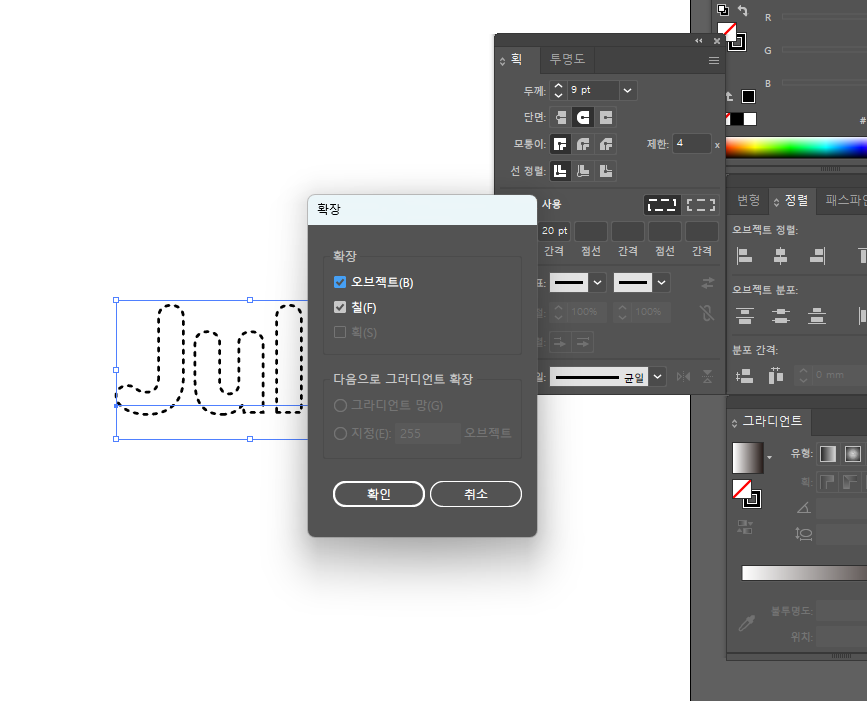The width and height of the screenshot is (867, 701).
Task: Select linear gradient type icon
Action: pos(828,454)
